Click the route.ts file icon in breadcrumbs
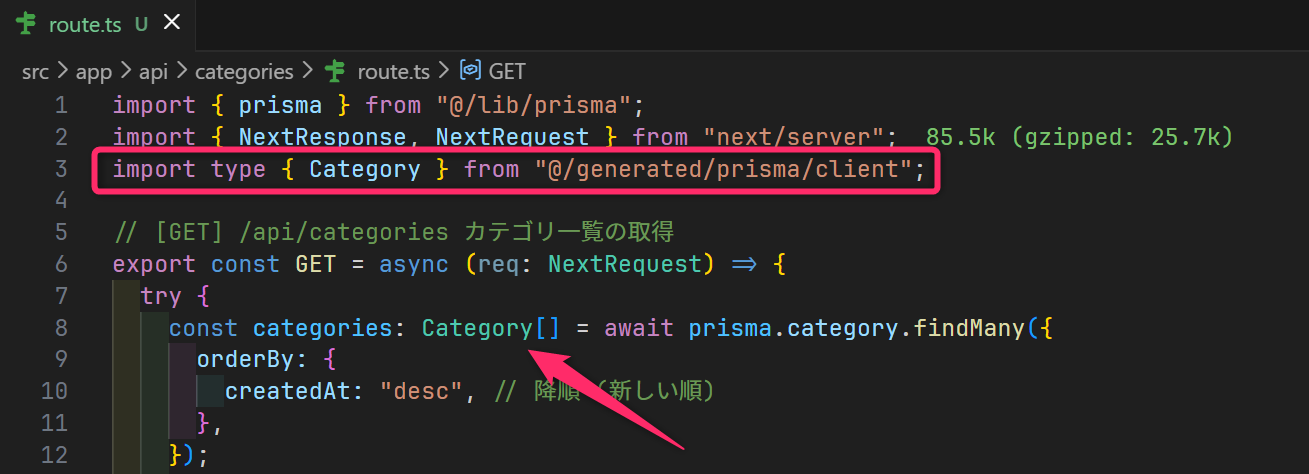1309x474 pixels. click(x=336, y=72)
